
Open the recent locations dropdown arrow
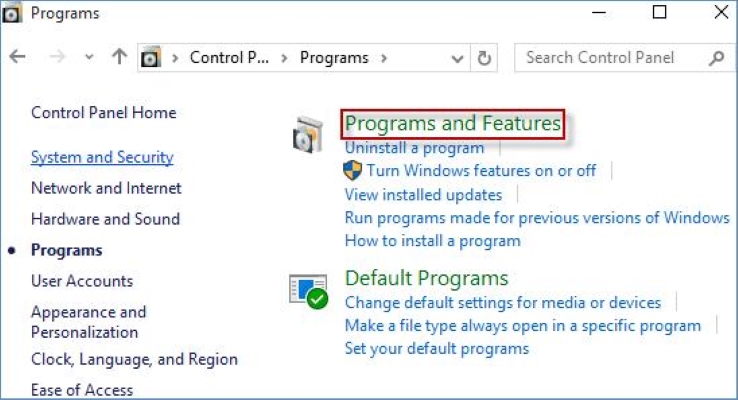point(88,58)
